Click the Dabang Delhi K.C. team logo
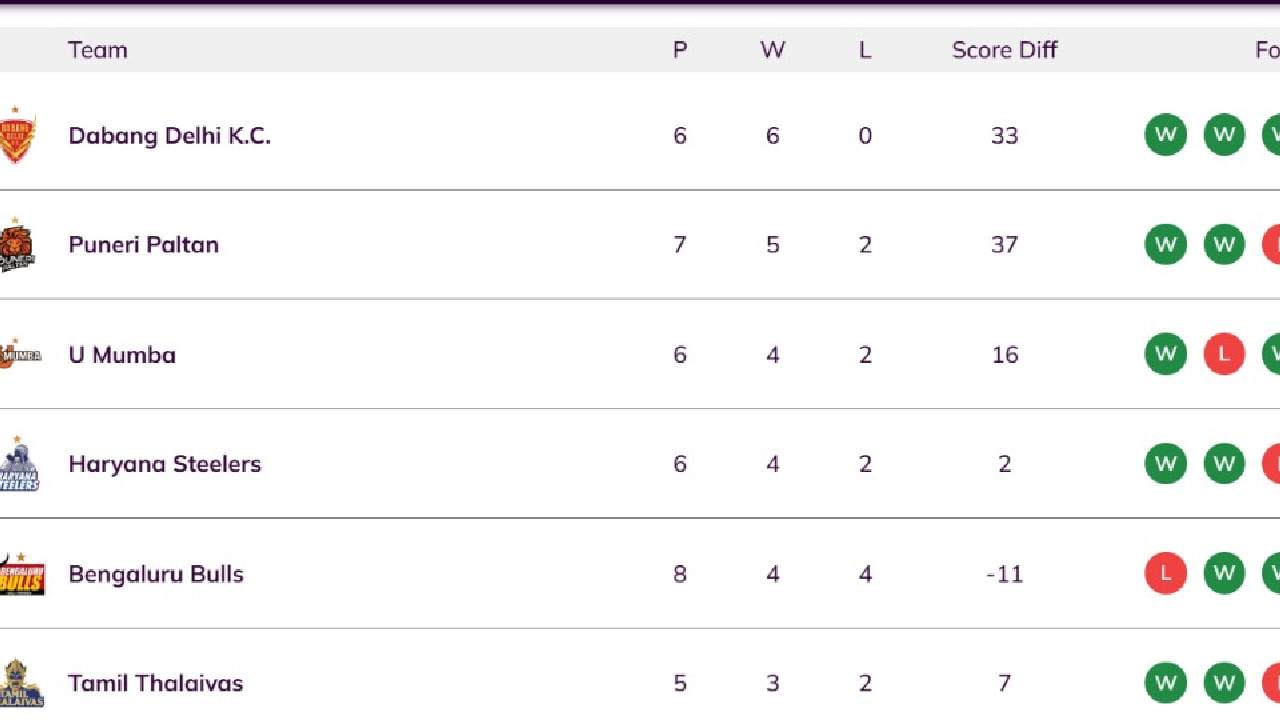 (17, 135)
